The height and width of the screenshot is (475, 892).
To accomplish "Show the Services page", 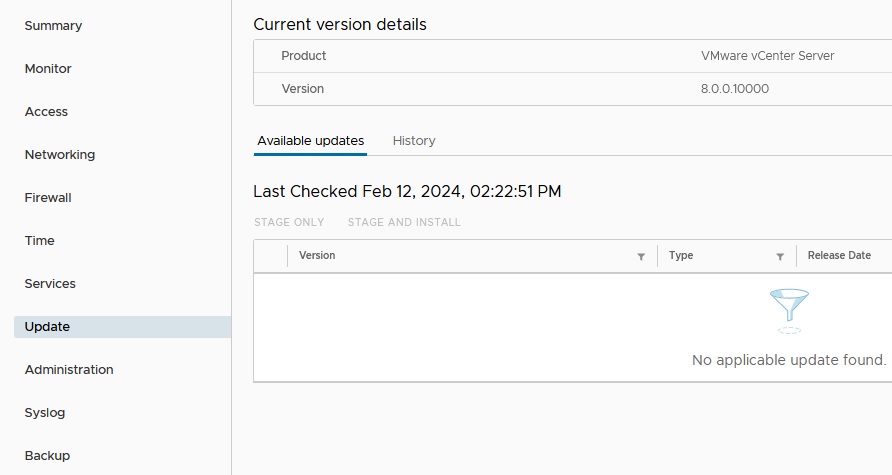I will 50,284.
